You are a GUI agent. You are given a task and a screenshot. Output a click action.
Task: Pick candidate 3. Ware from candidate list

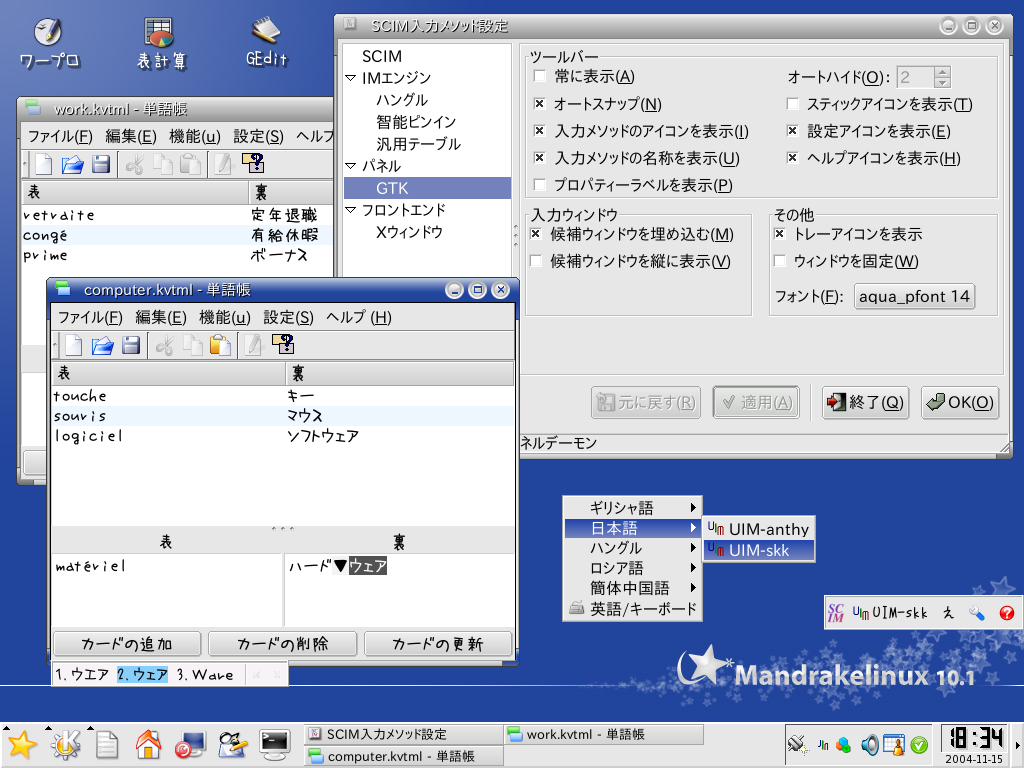click(205, 675)
